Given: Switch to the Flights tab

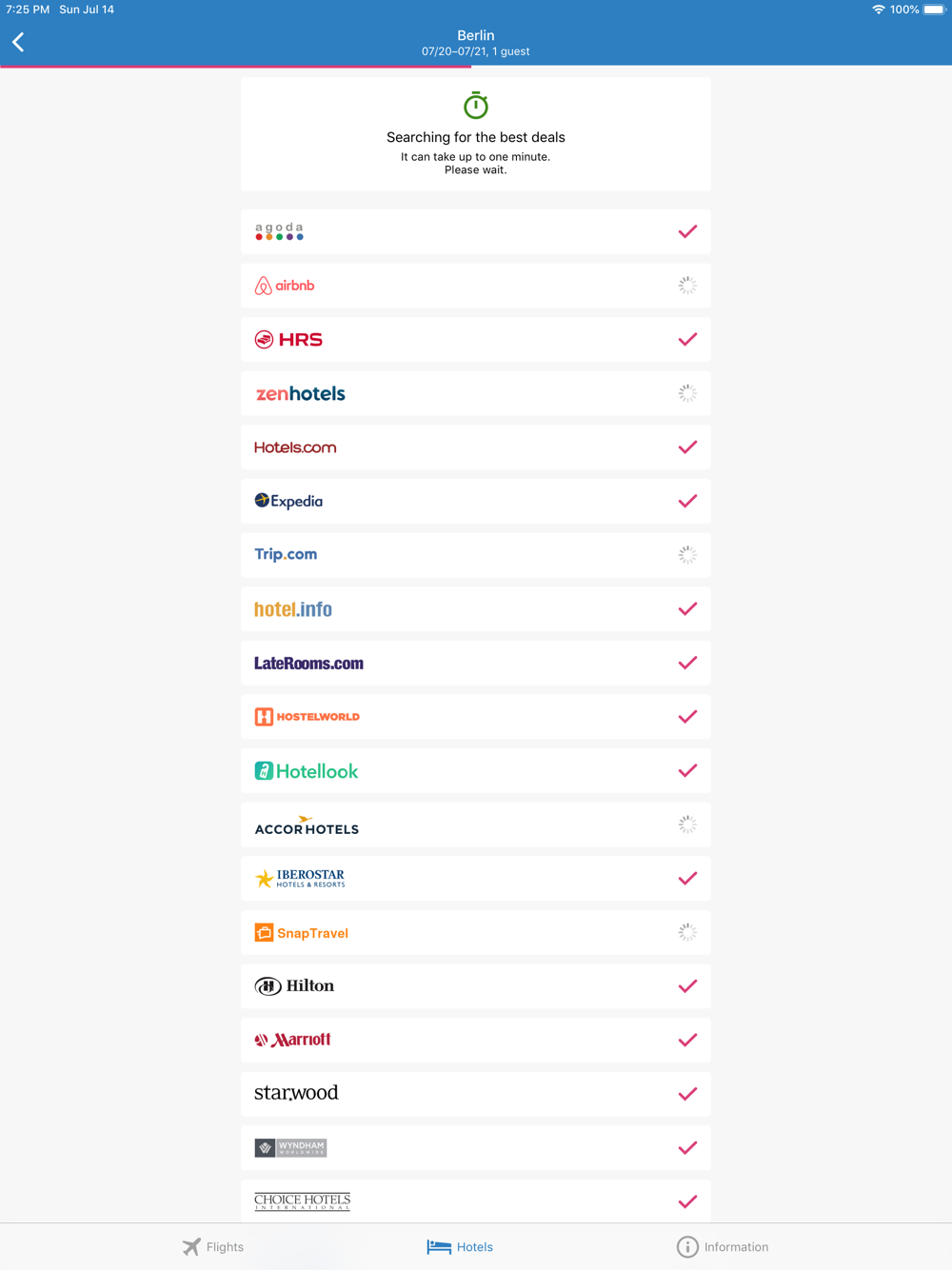Looking at the screenshot, I should [x=213, y=1247].
